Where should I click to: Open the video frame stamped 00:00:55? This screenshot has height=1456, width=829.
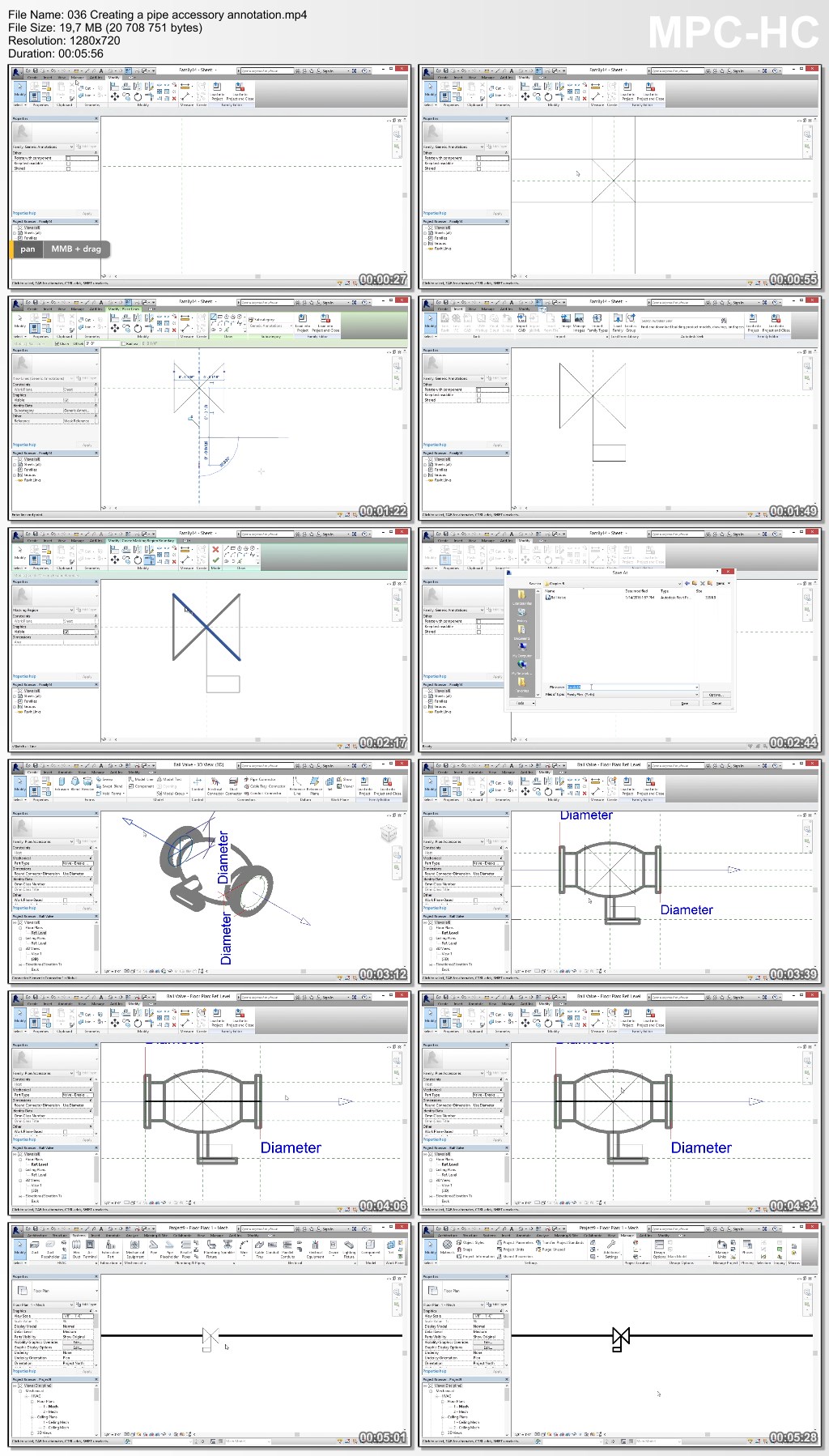[621, 177]
